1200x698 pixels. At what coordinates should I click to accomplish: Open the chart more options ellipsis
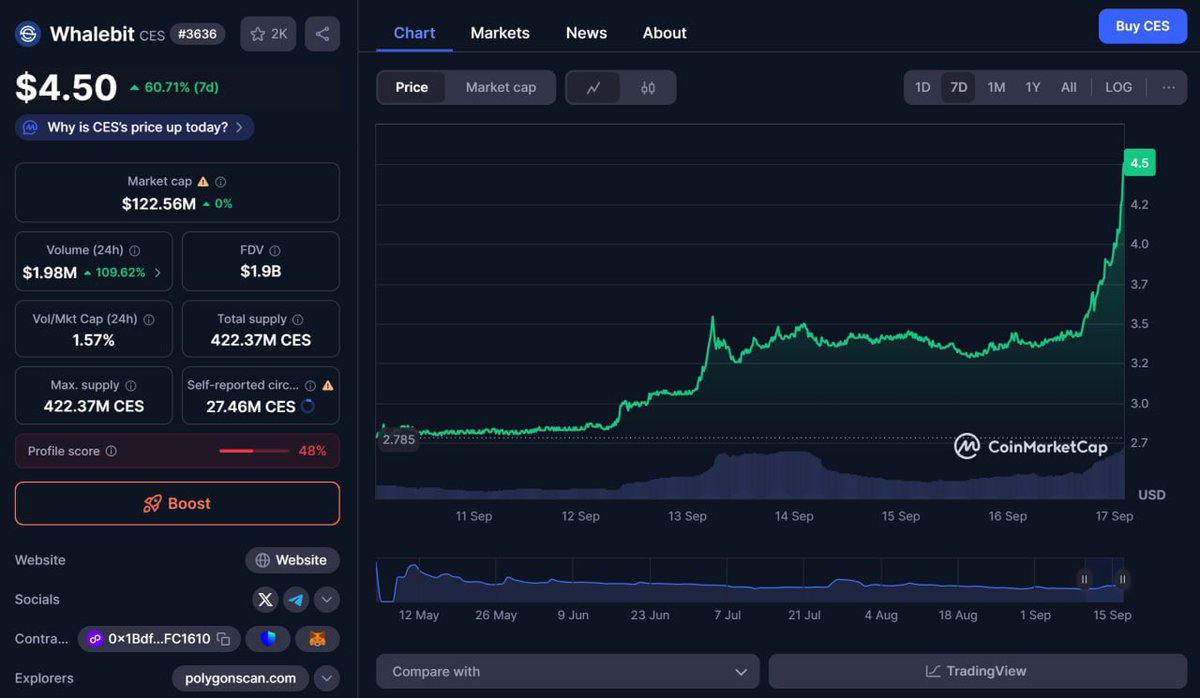[x=1169, y=87]
